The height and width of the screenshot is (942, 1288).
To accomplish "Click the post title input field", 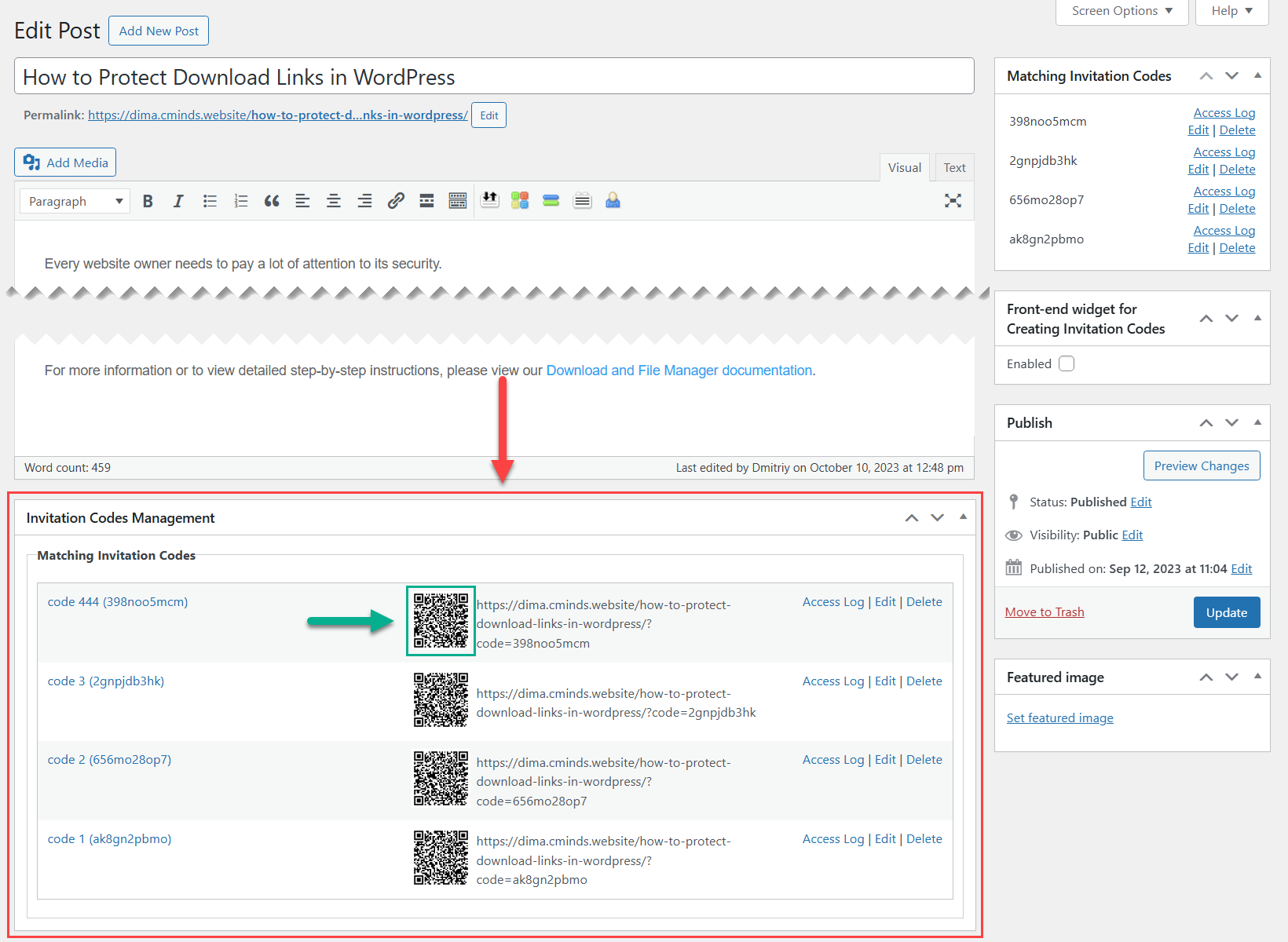I will pos(494,76).
